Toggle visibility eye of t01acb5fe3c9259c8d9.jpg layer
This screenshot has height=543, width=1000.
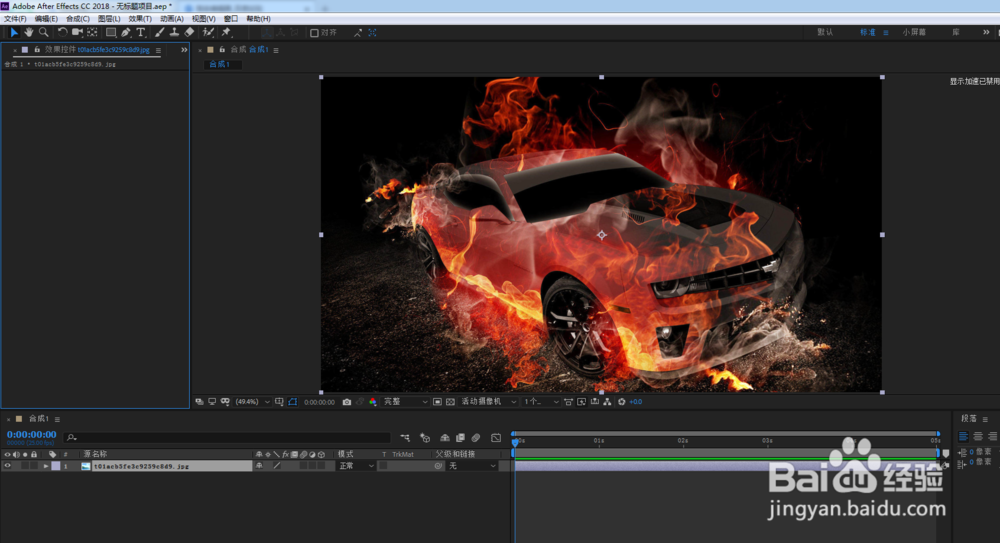click(8, 466)
